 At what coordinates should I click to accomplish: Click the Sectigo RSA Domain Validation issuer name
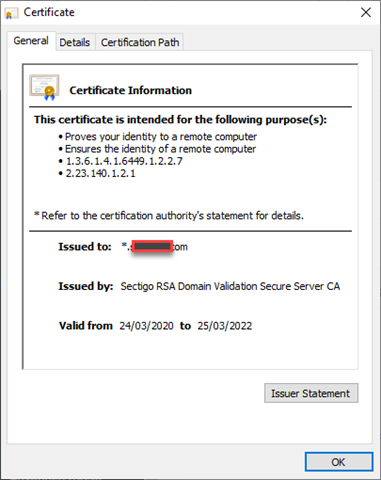230,286
